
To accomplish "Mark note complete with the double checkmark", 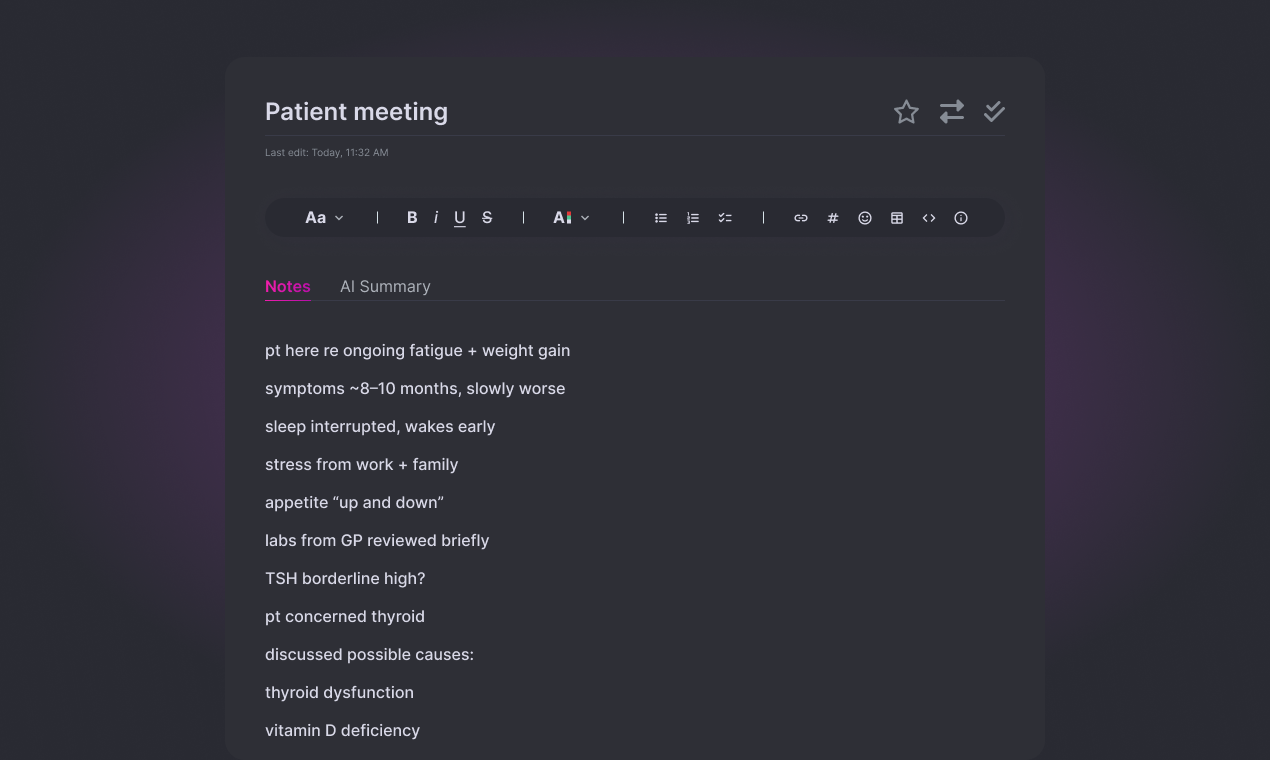I will pyautogui.click(x=993, y=112).
